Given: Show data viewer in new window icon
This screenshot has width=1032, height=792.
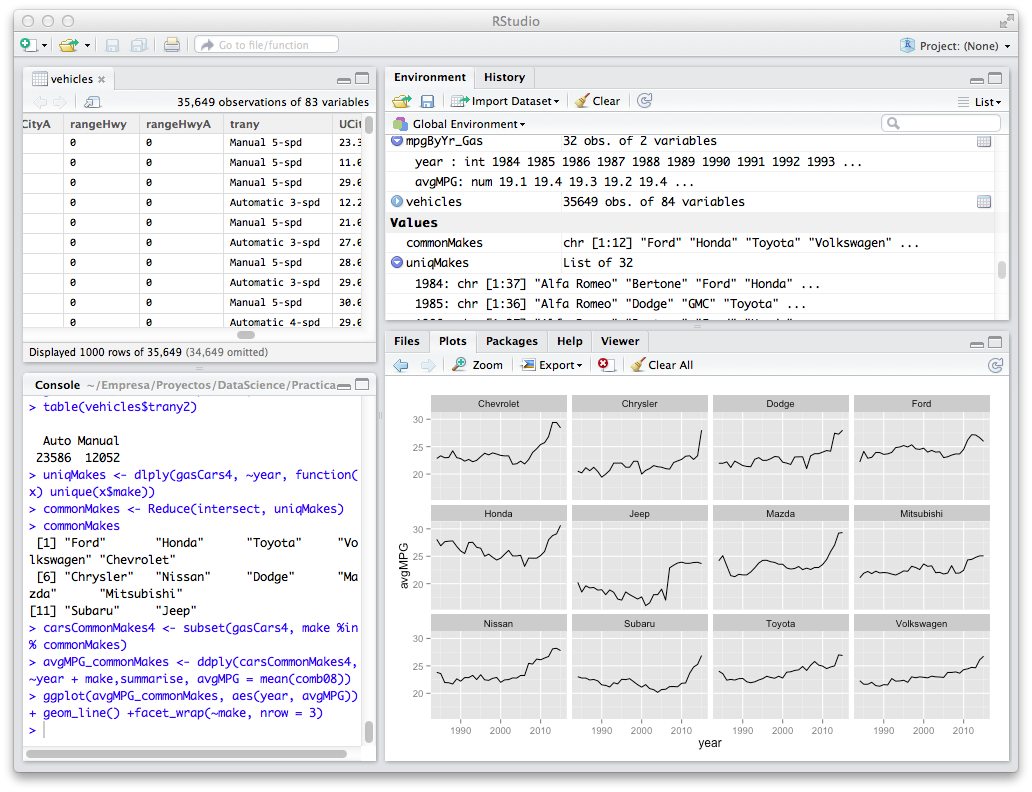Looking at the screenshot, I should (93, 102).
